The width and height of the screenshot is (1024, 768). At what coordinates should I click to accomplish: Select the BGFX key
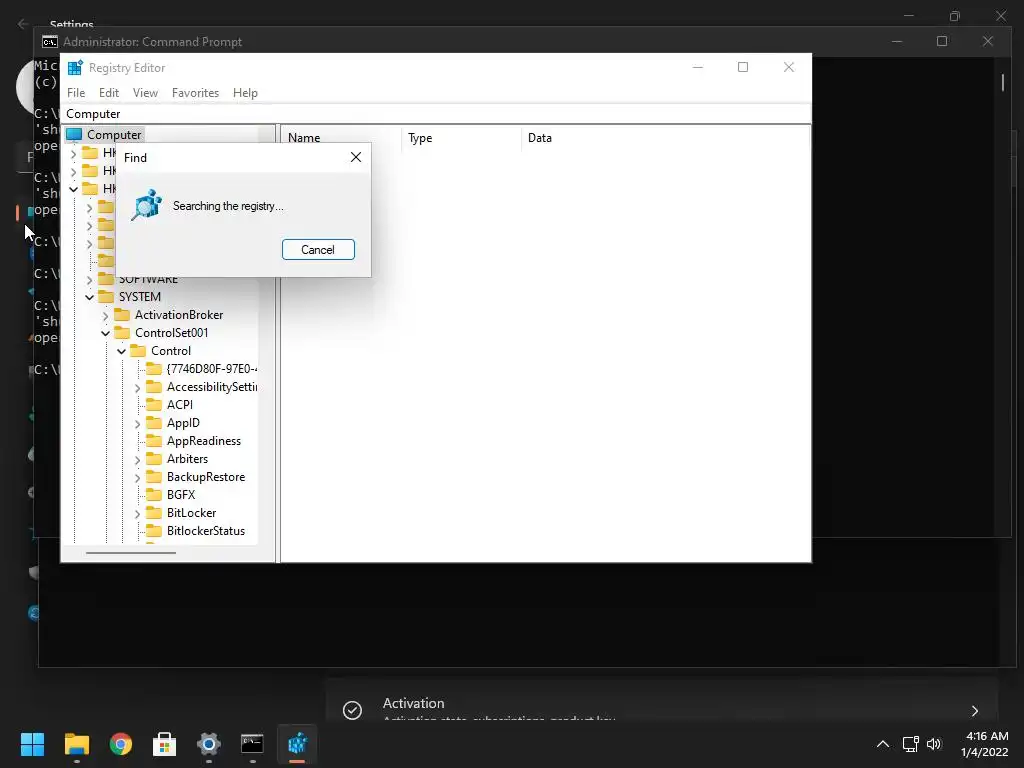(x=181, y=495)
